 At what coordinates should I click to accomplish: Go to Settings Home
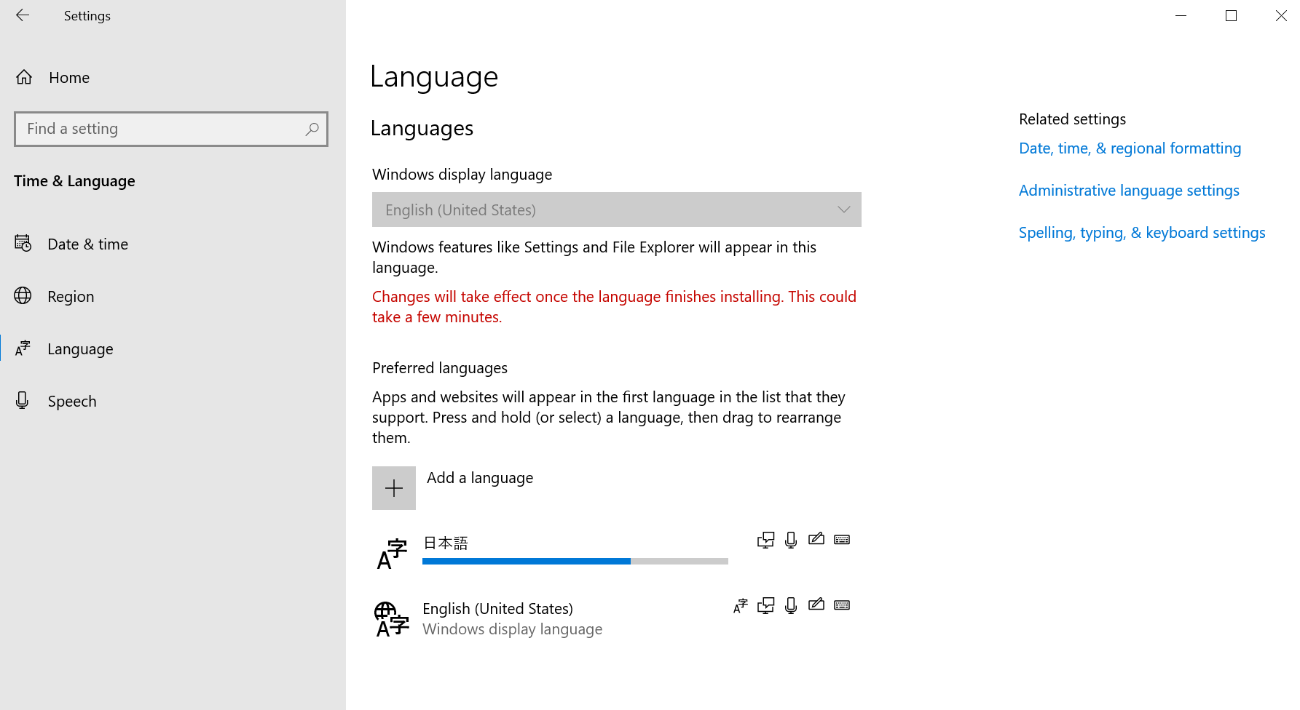(173, 77)
